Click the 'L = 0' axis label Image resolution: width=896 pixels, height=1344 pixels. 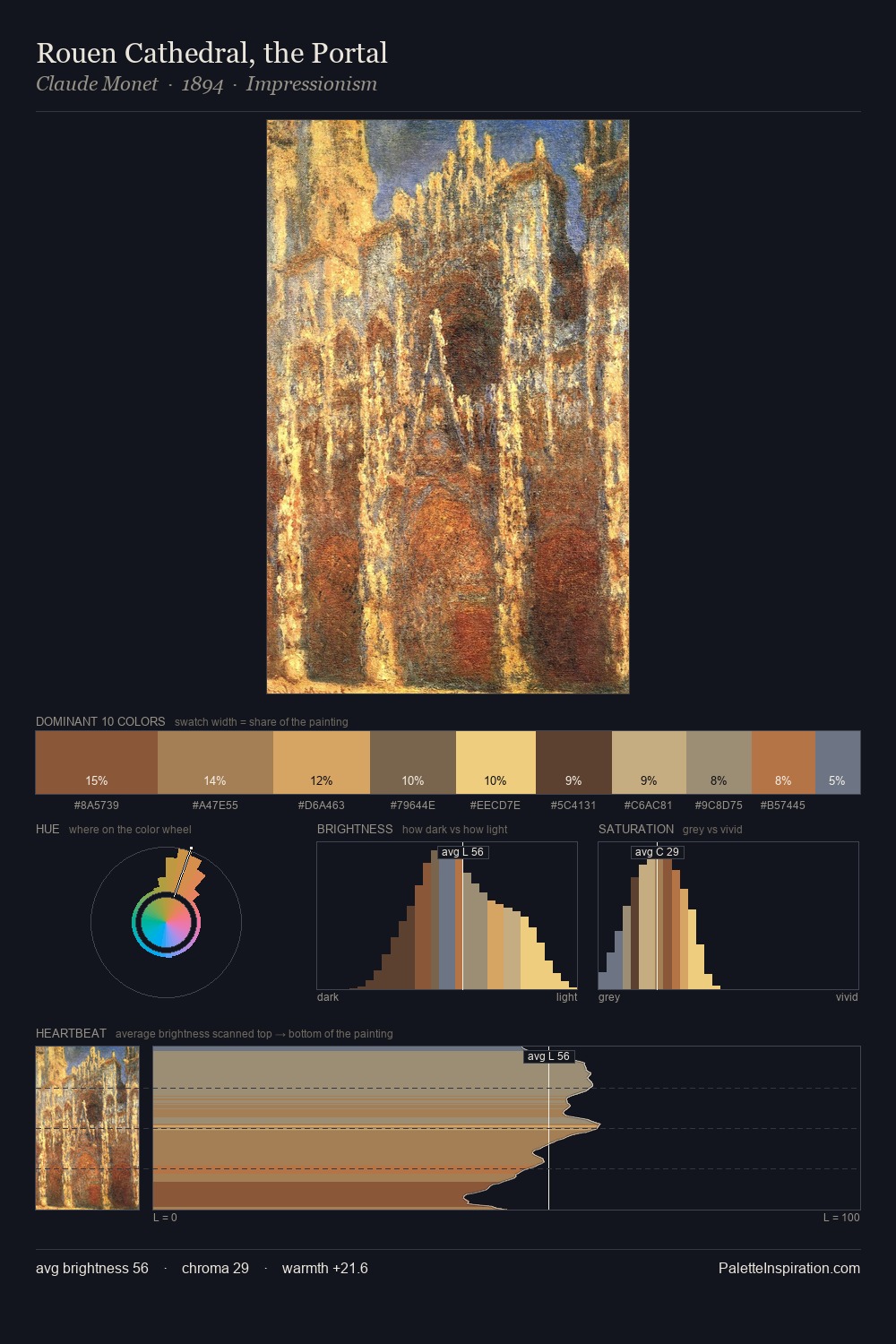tap(165, 1218)
